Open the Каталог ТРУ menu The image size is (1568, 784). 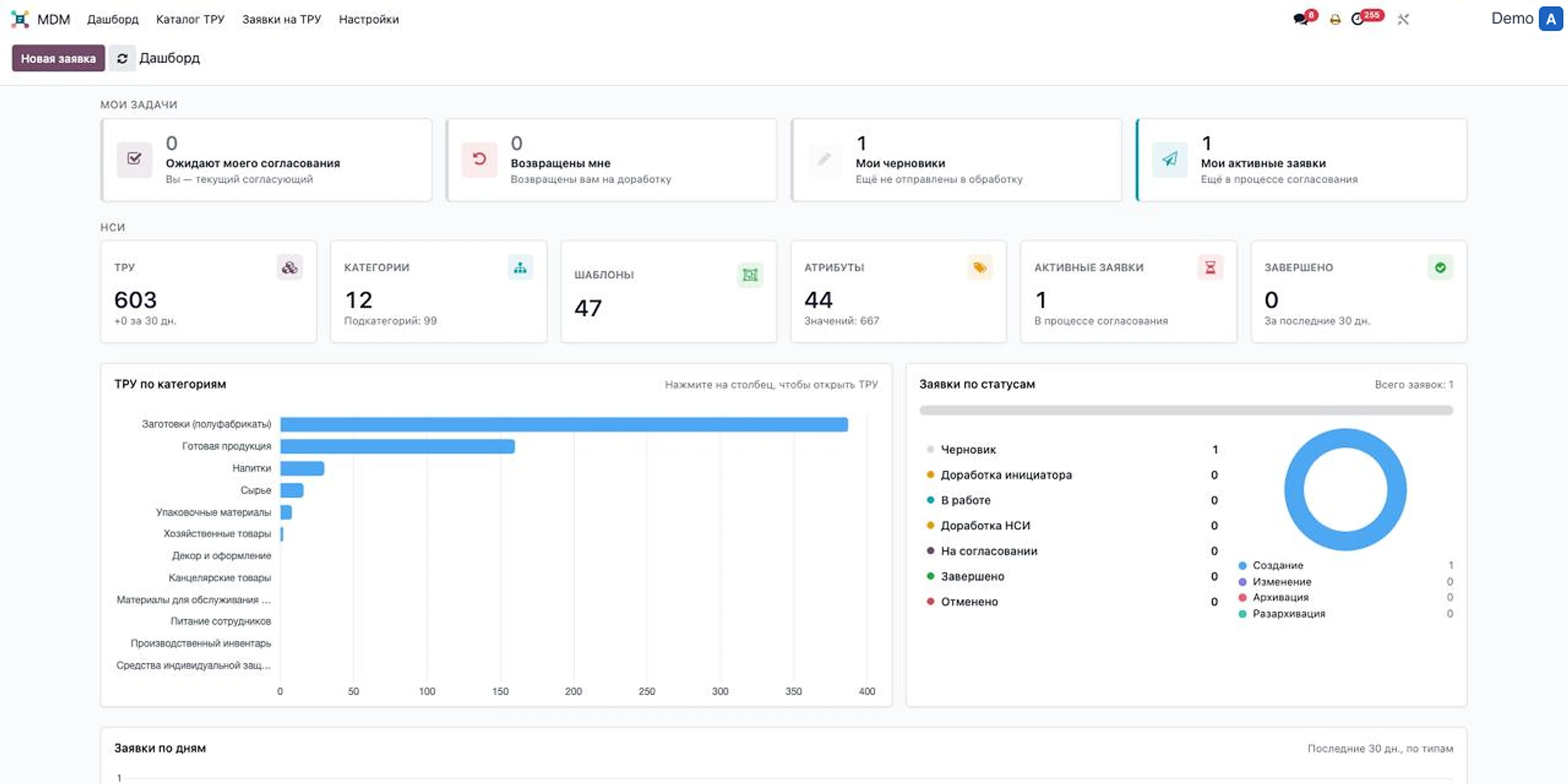190,19
